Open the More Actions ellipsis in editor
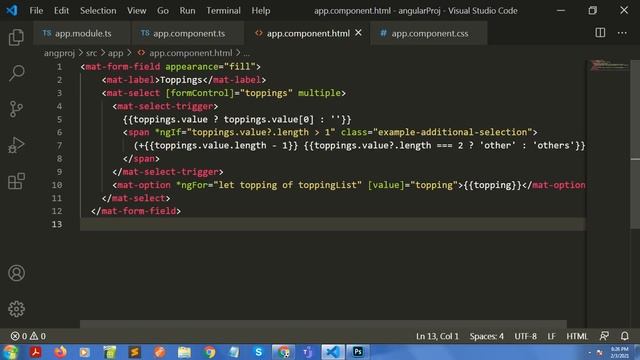Screen dimensions: 640x360 pyautogui.click(x=622, y=33)
